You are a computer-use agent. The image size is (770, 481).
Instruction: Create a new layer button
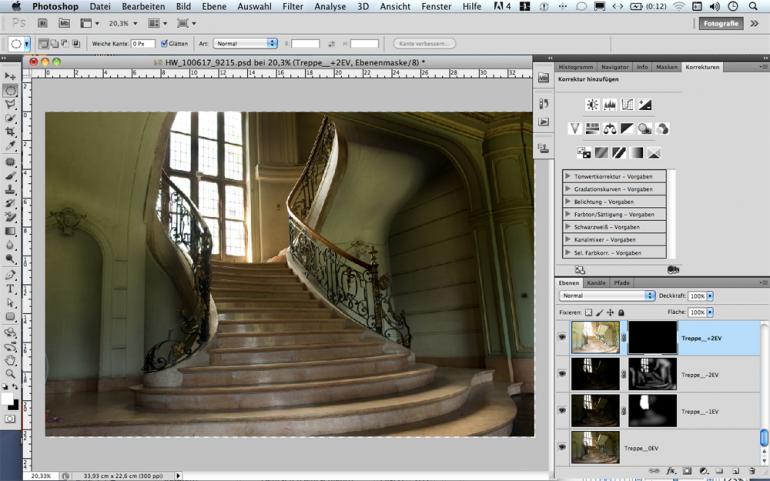(x=735, y=471)
